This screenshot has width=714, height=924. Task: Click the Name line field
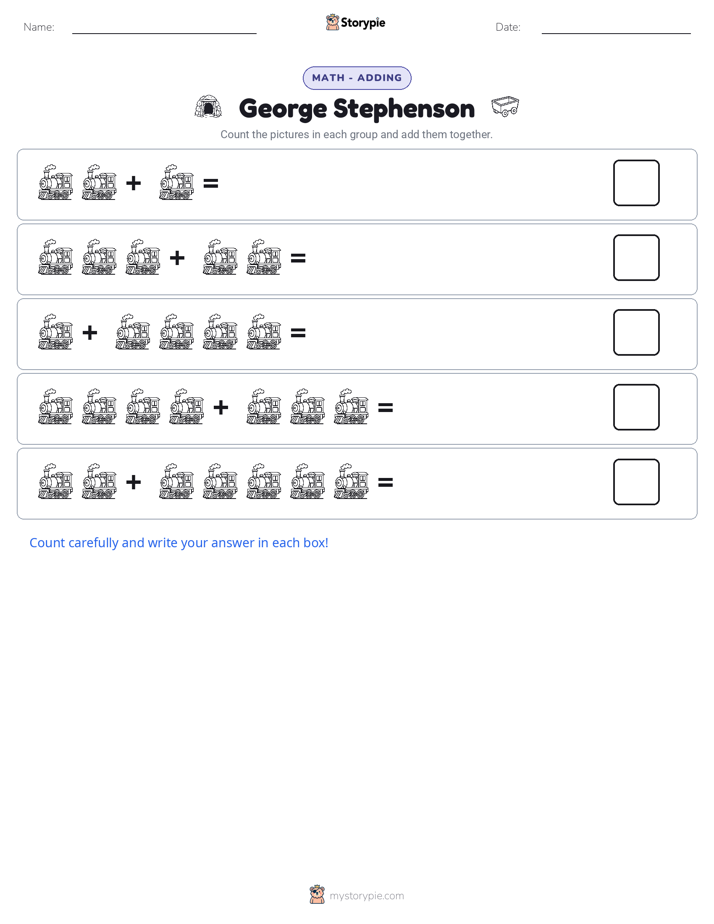click(x=164, y=27)
